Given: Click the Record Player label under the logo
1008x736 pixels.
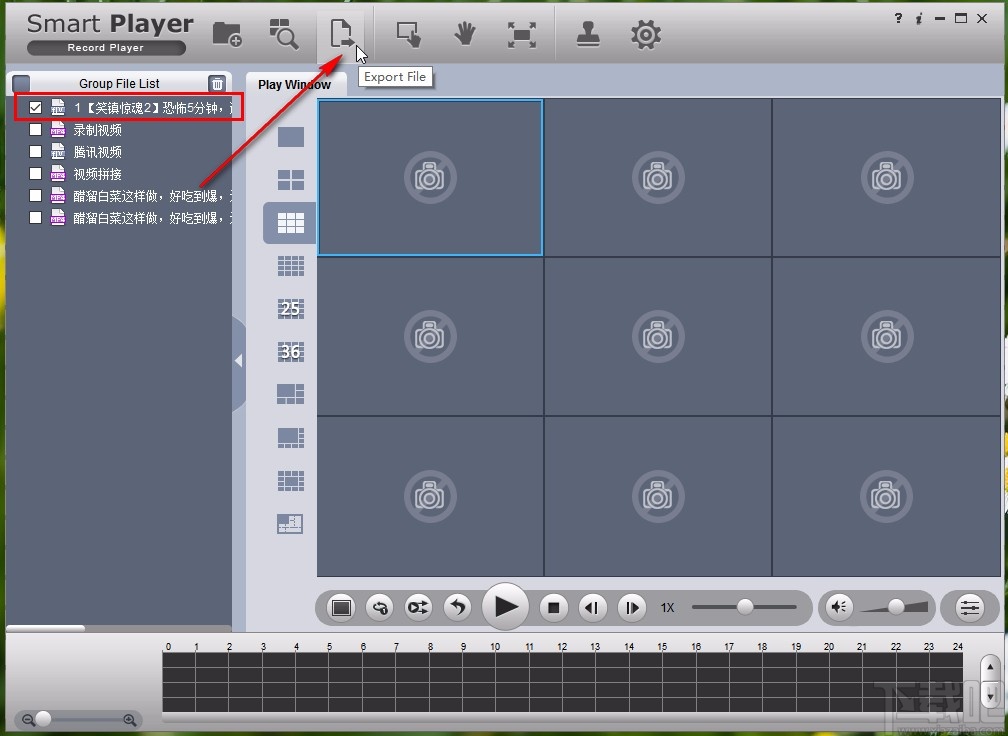Looking at the screenshot, I should pos(106,48).
